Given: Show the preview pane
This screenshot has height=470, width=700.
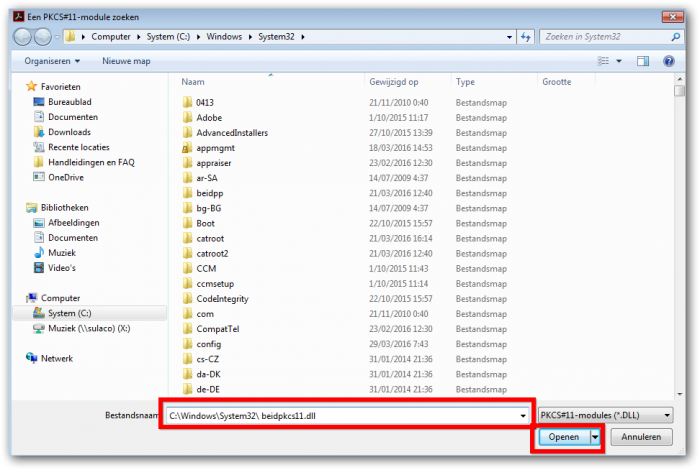Looking at the screenshot, I should point(643,61).
